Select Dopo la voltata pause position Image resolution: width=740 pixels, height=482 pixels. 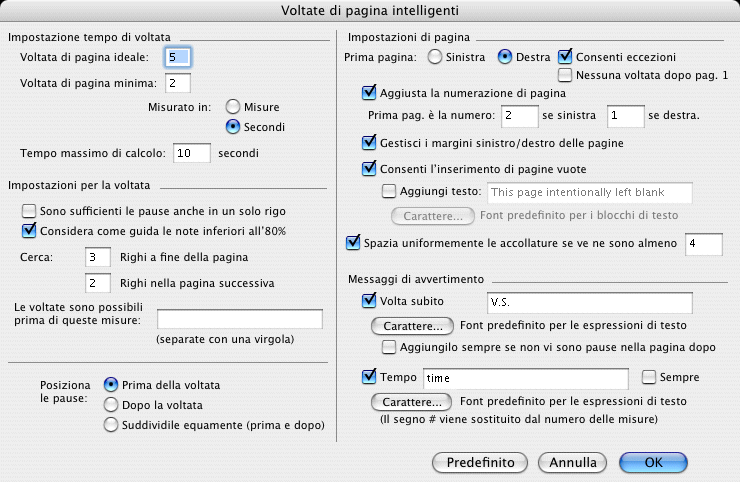point(111,405)
